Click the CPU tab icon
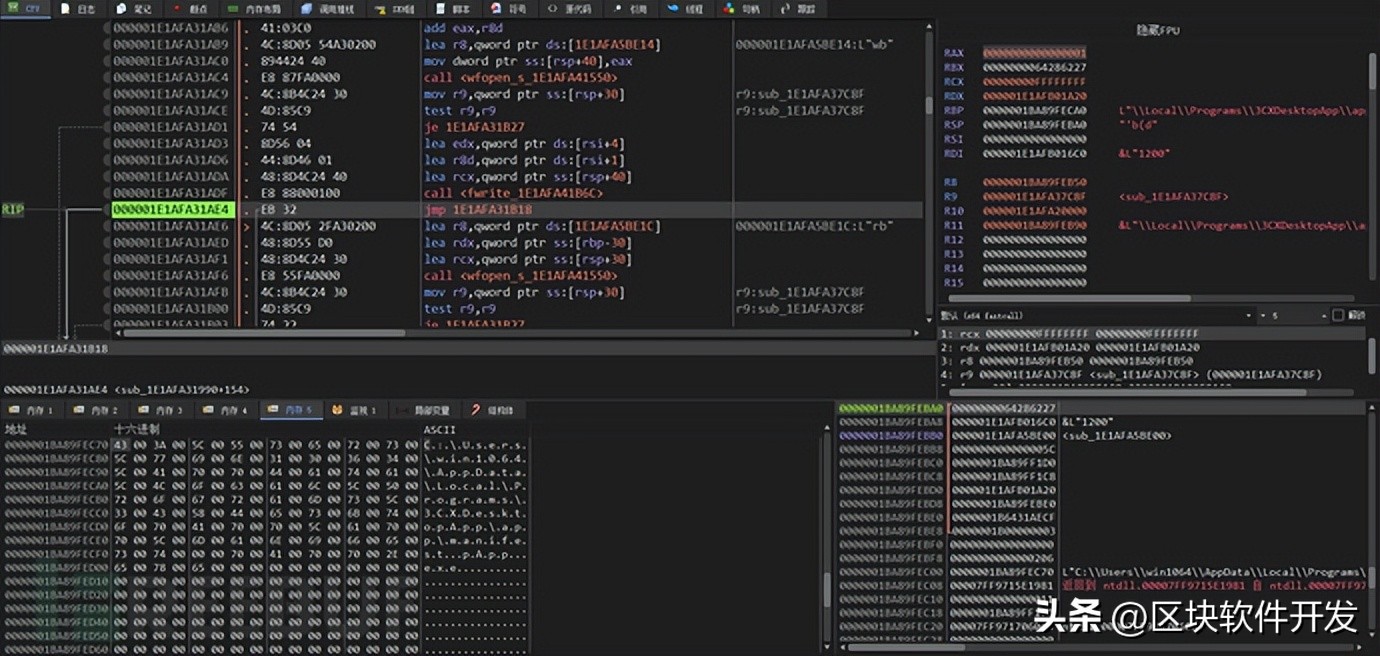This screenshot has height=656, width=1380. 13,8
